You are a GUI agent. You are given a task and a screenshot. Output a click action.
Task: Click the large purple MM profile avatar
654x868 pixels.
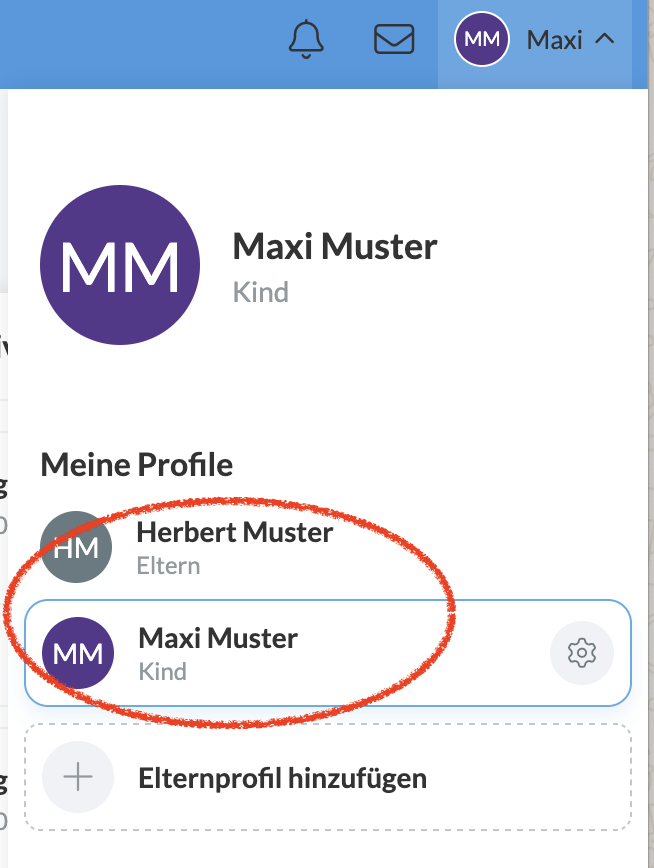pyautogui.click(x=120, y=265)
